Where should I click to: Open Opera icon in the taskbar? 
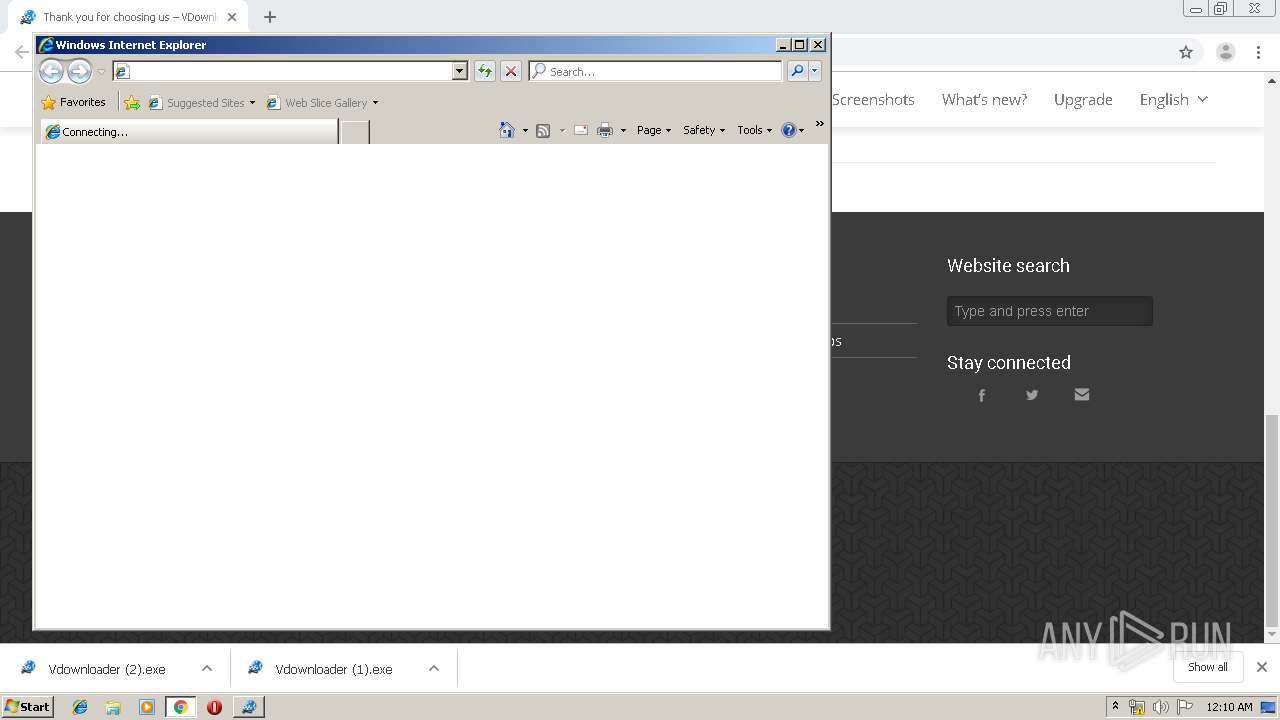(214, 707)
